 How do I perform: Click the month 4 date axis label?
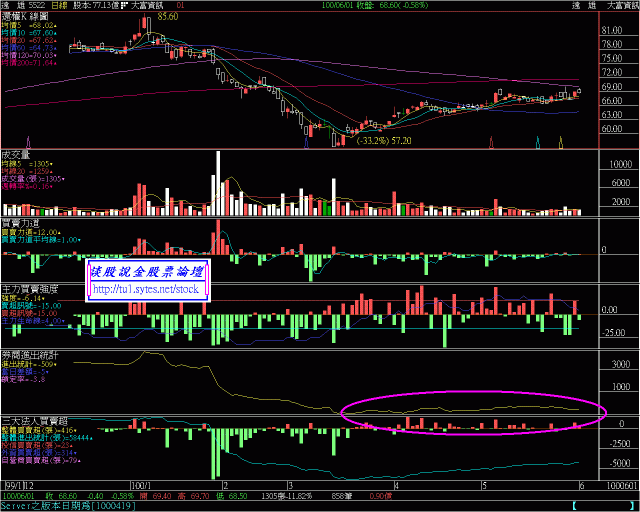[397, 486]
